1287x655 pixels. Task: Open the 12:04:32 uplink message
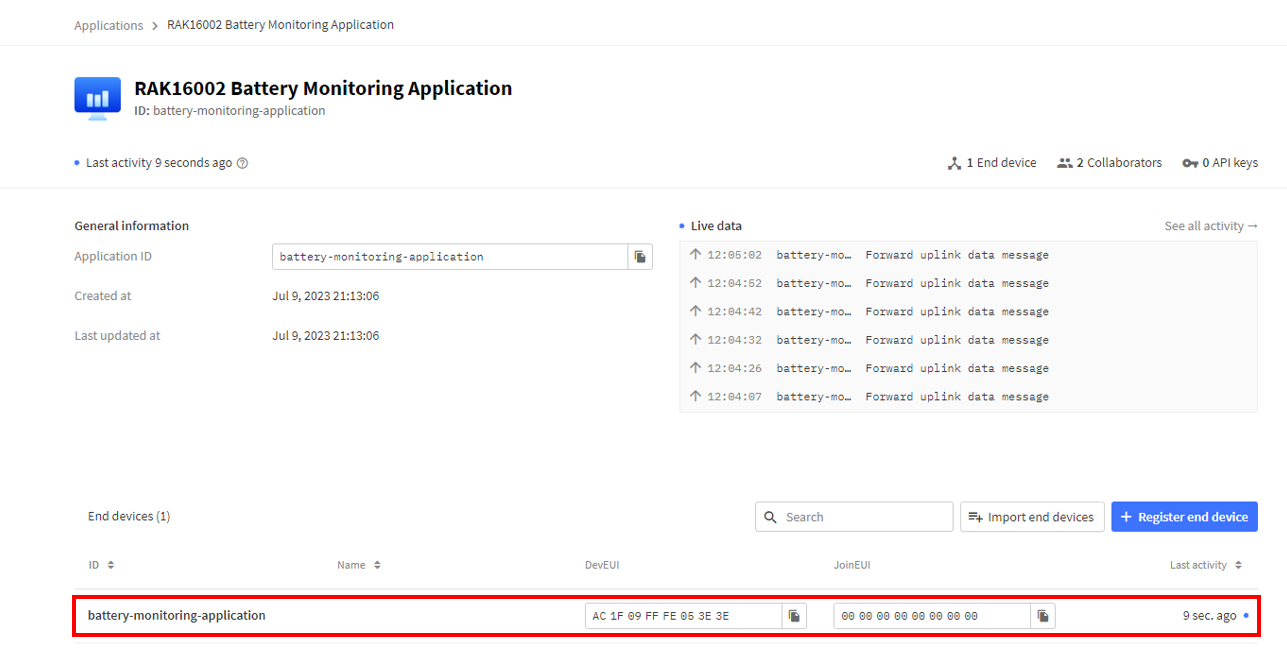968,340
